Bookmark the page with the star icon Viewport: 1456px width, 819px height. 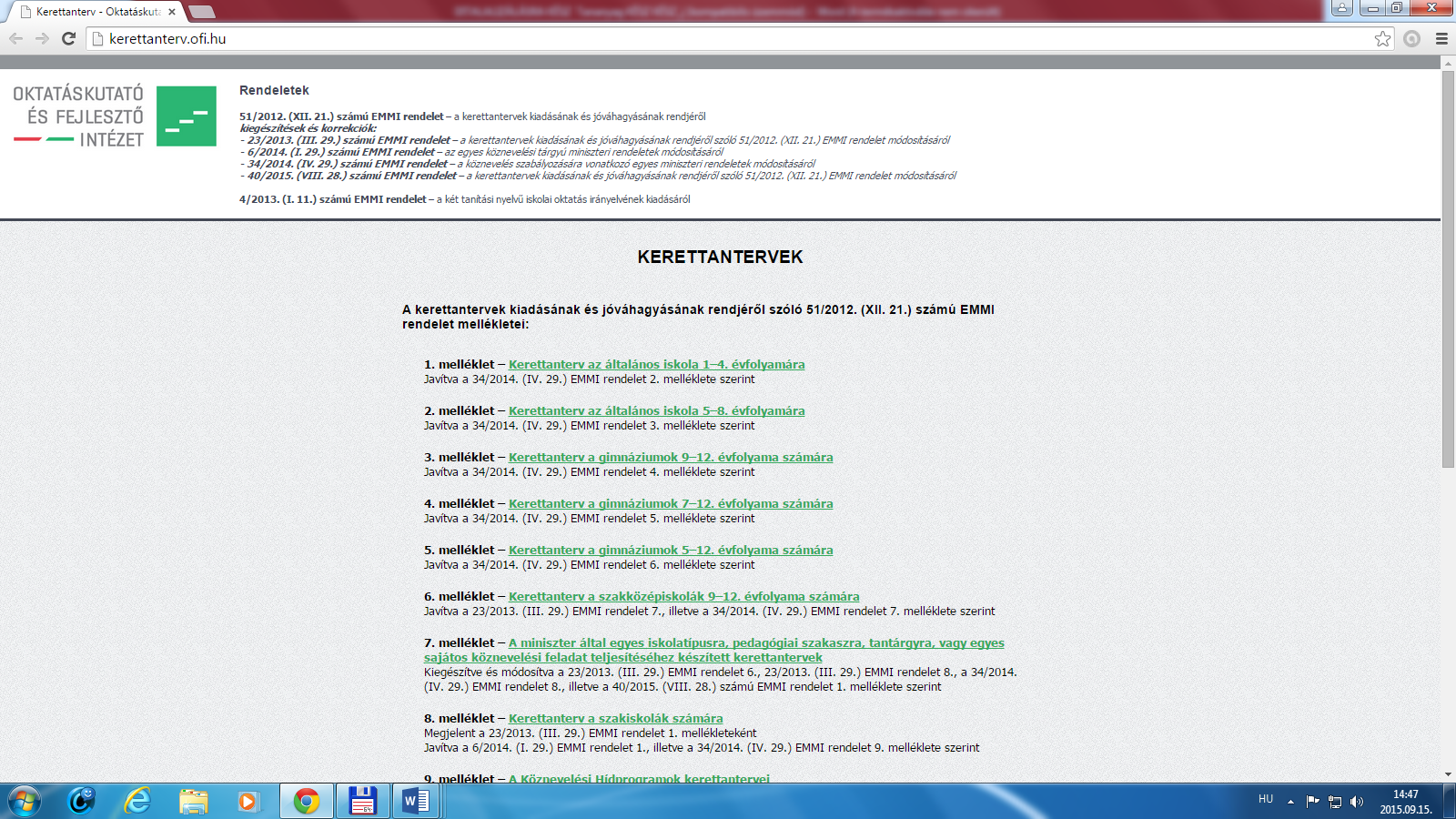point(1382,38)
